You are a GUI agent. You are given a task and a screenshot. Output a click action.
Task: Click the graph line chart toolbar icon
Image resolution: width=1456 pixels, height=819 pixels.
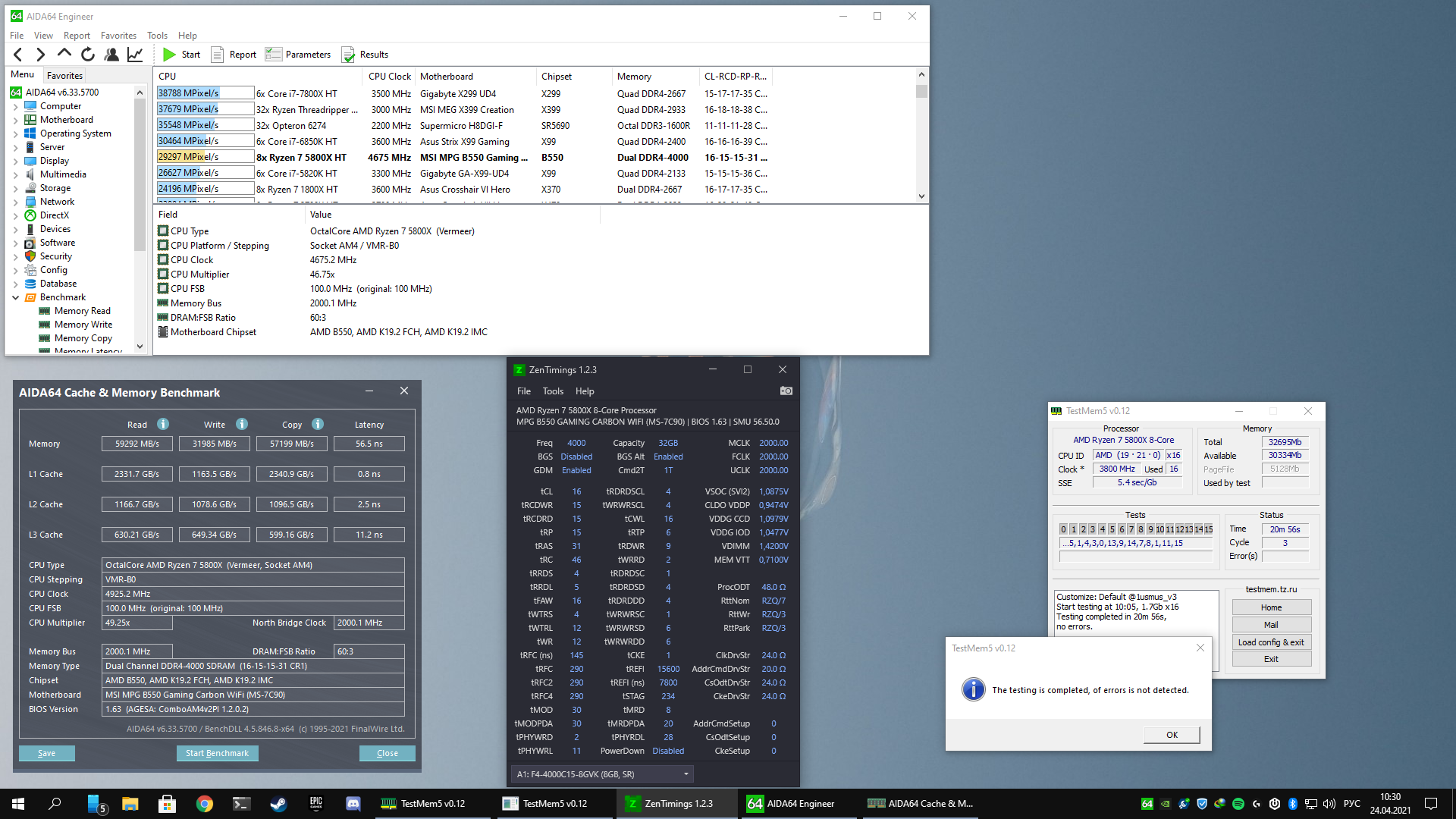[x=135, y=54]
